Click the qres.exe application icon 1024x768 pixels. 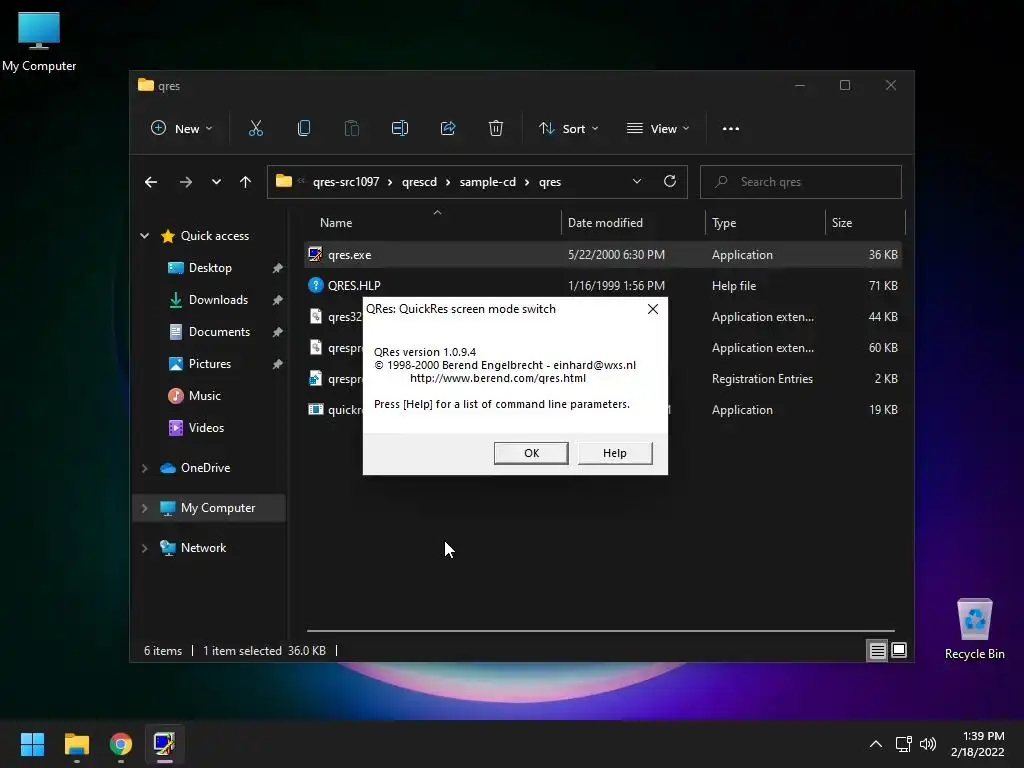315,254
